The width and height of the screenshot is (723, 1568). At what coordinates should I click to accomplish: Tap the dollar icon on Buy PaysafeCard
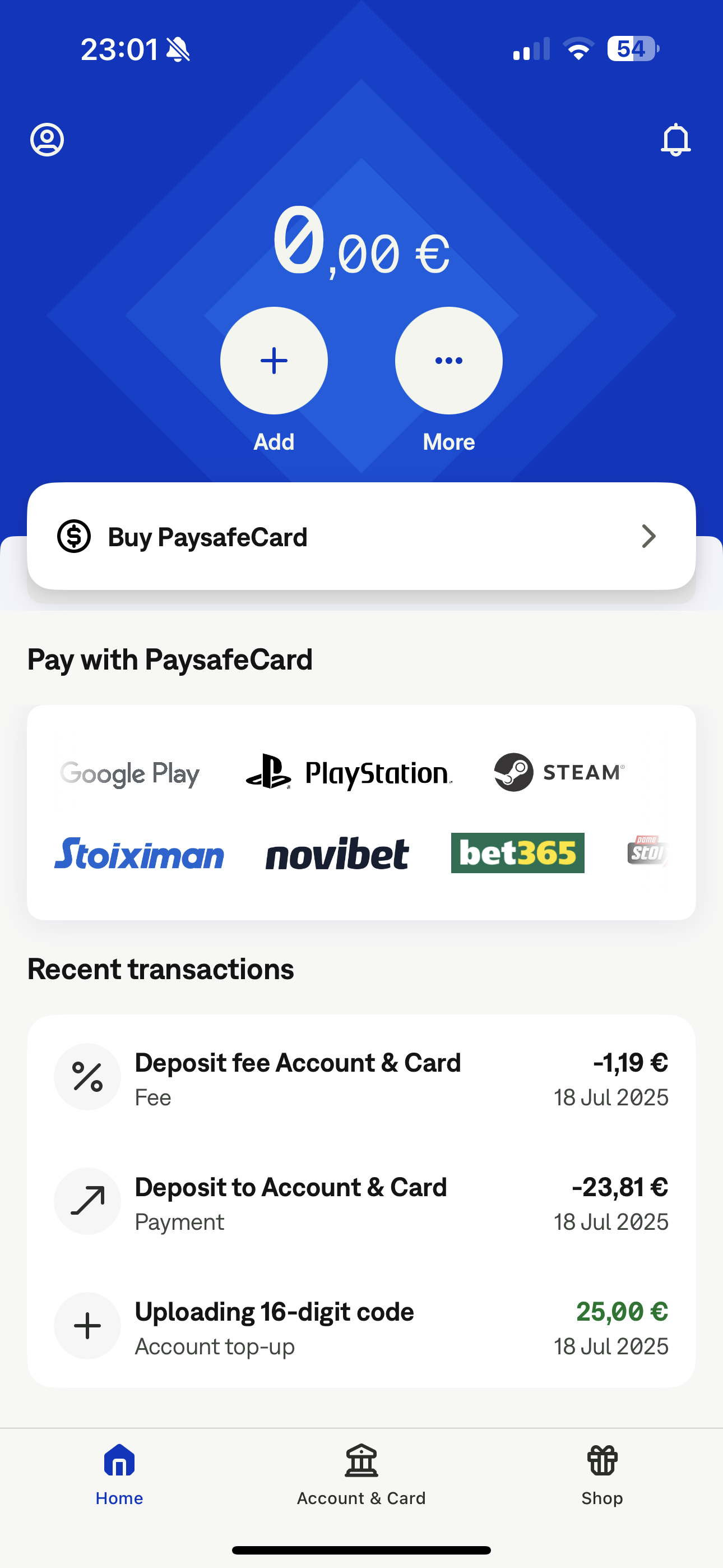[73, 536]
